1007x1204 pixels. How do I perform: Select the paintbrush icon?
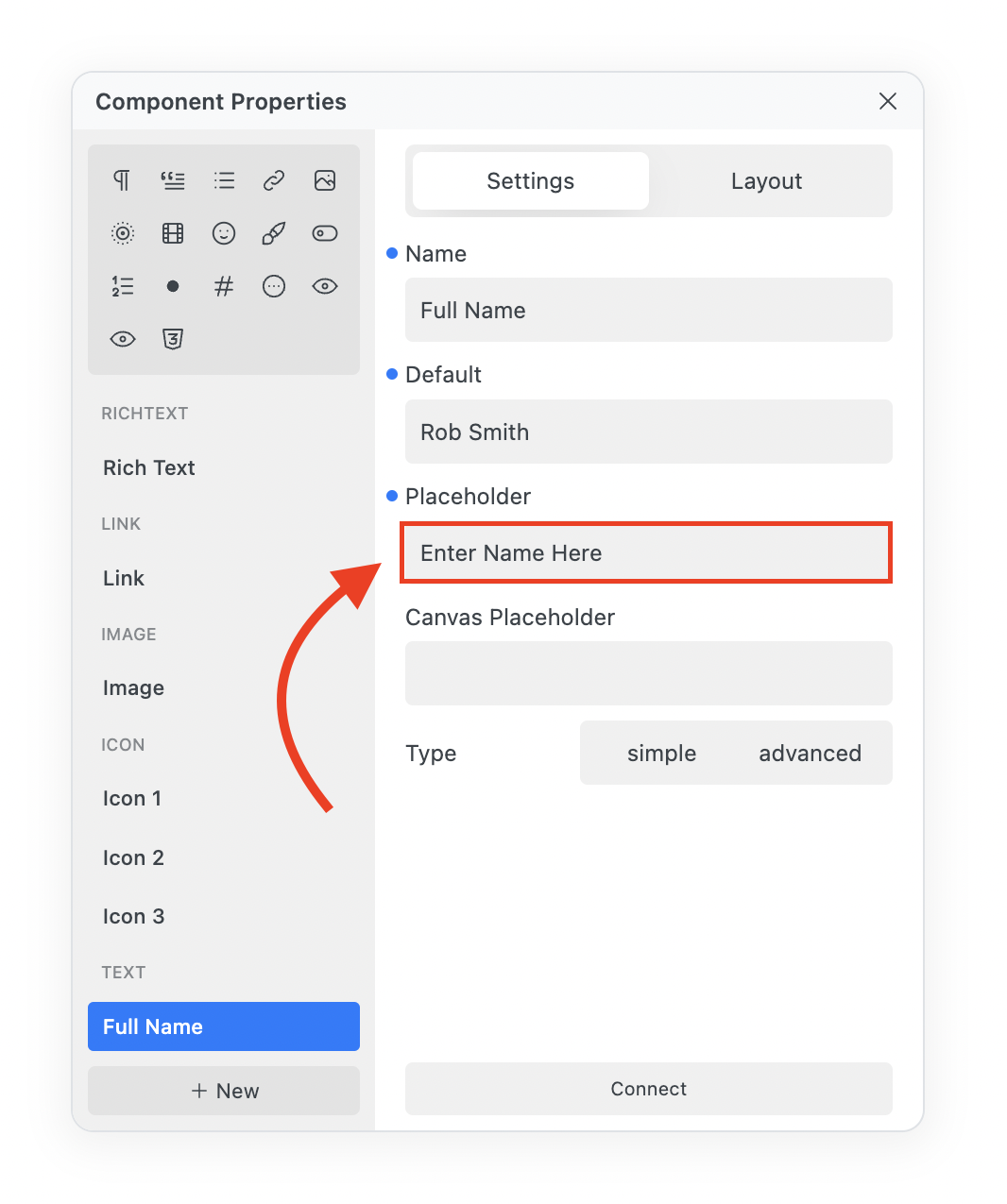(274, 233)
